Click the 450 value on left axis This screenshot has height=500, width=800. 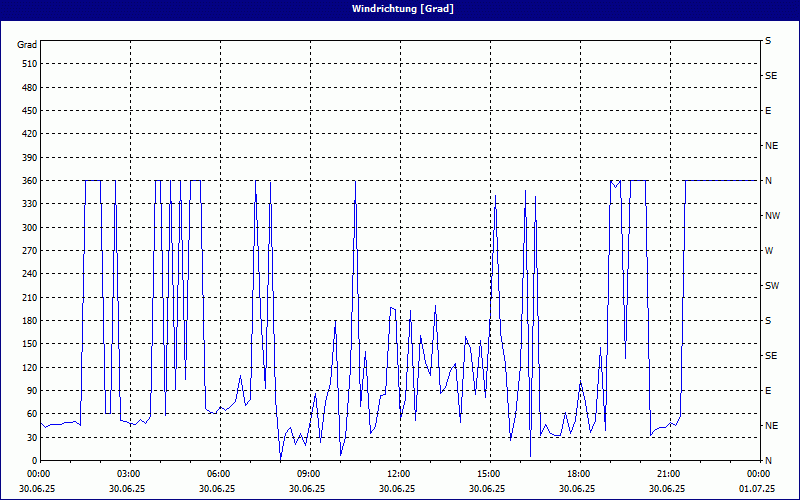[28, 111]
